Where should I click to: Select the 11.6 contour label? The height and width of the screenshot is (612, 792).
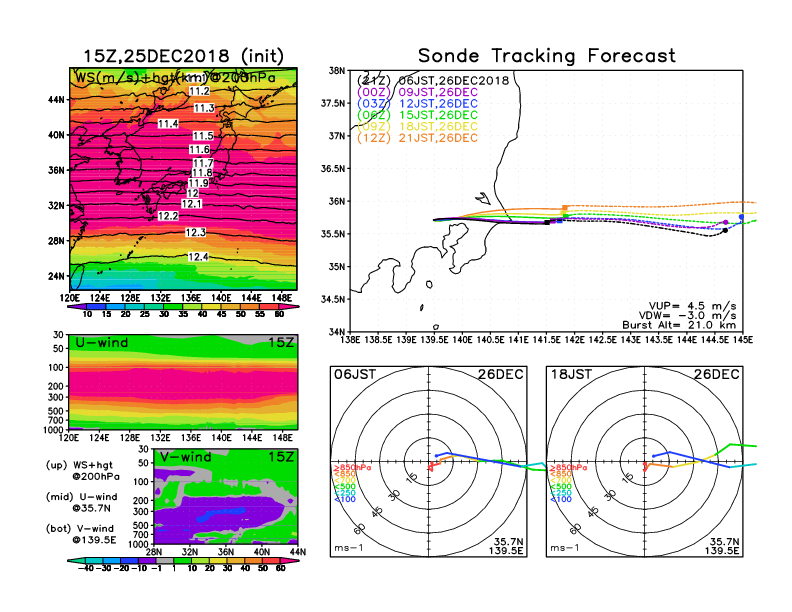point(200,149)
